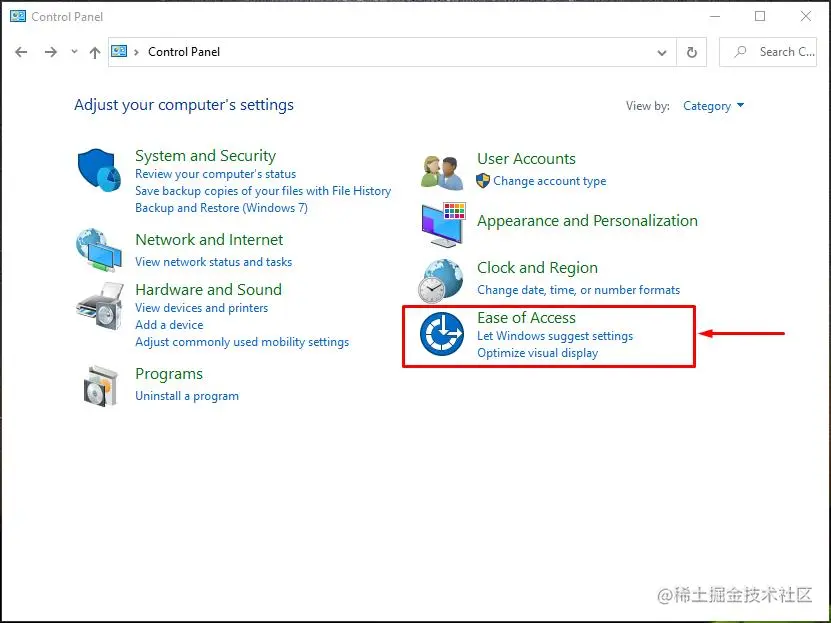This screenshot has height=623, width=831.
Task: Open Clock and Region heading
Action: (x=537, y=268)
